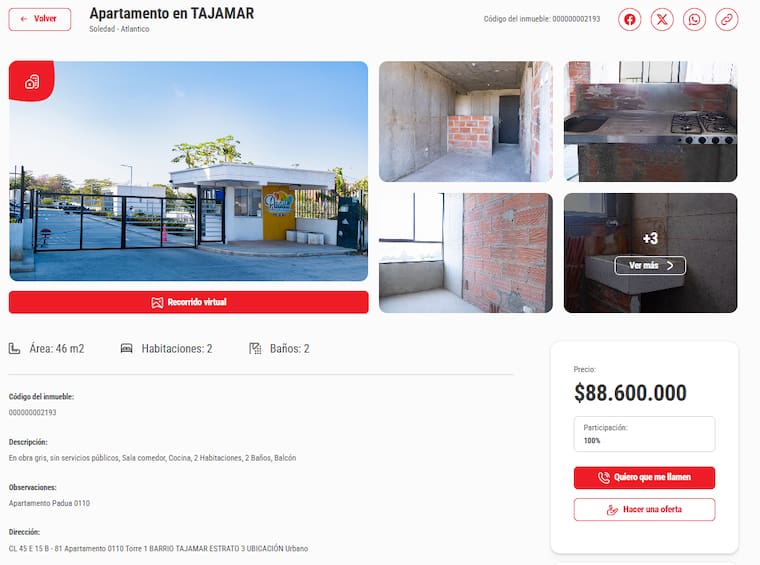
Task: Click the bathrooms icon
Action: (x=255, y=348)
